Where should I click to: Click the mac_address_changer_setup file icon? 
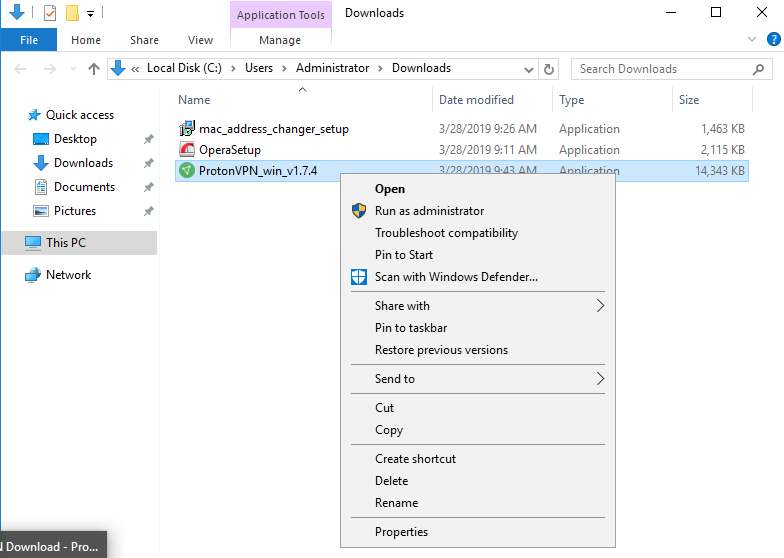(187, 128)
